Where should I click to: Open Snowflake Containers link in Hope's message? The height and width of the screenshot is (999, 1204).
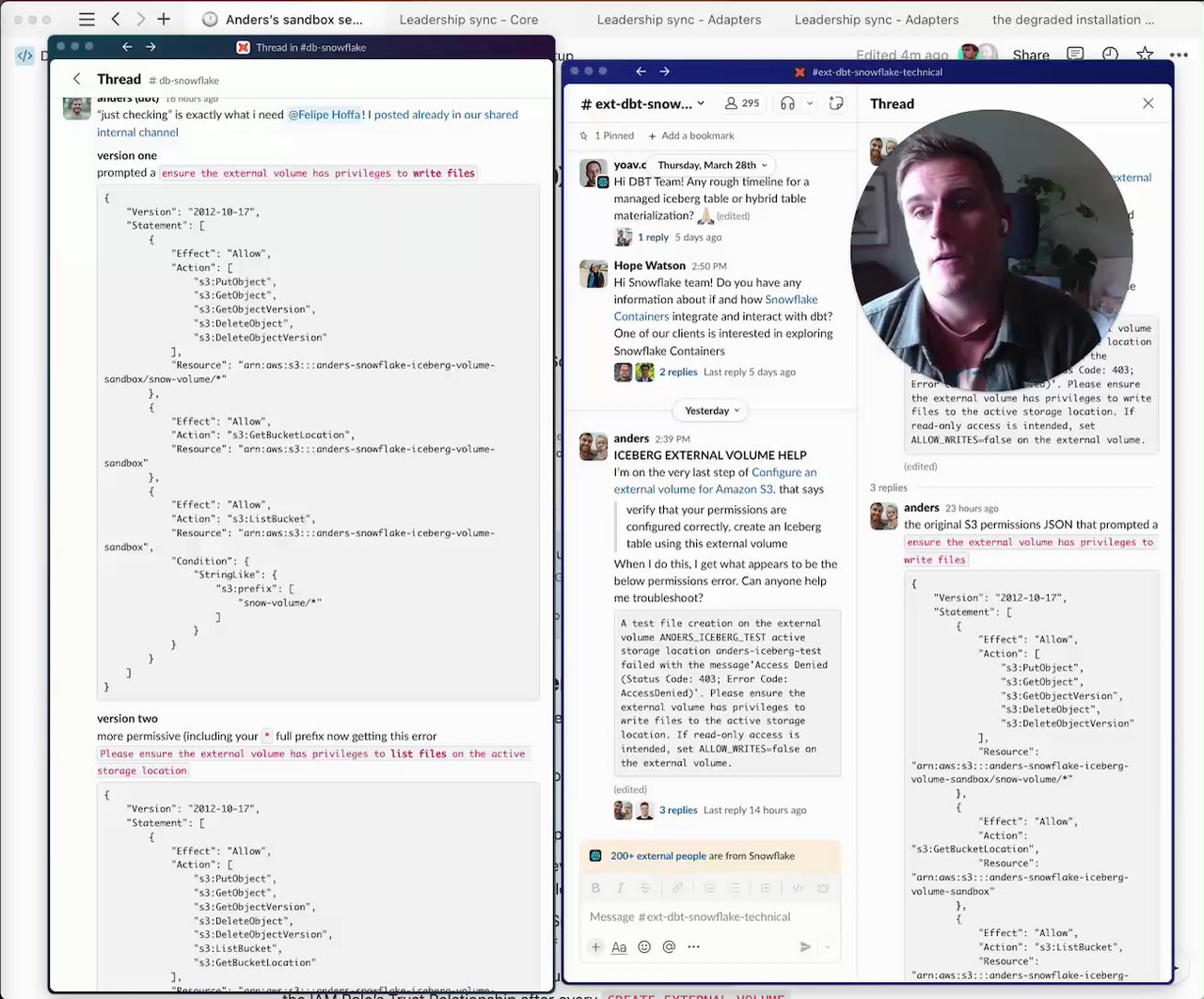pos(716,308)
